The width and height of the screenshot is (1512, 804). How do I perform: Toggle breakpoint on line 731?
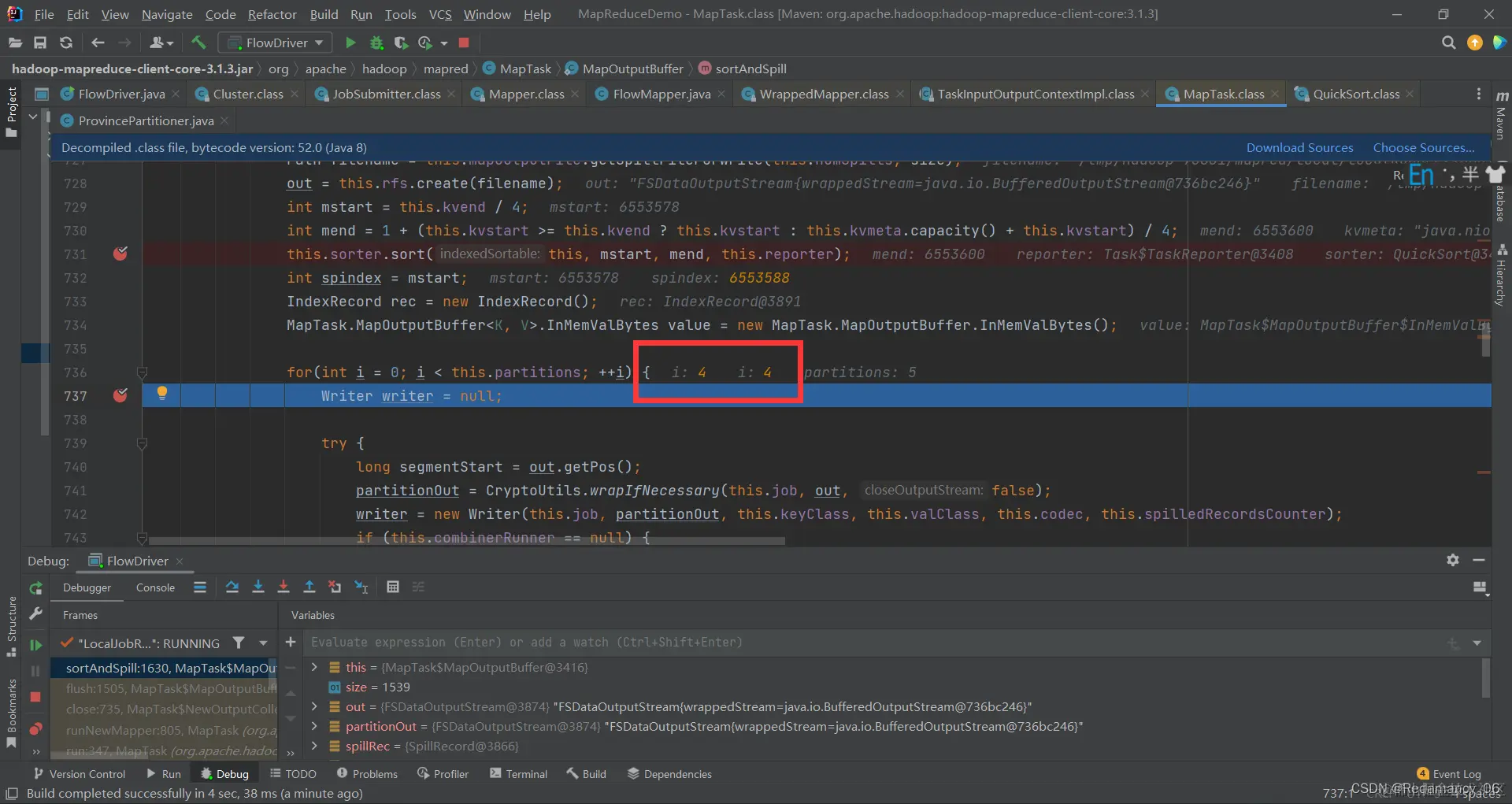click(x=120, y=254)
